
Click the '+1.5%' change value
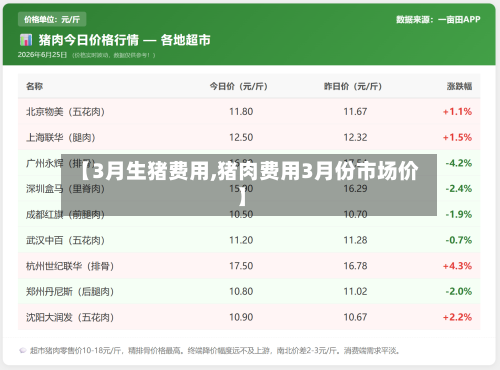pyautogui.click(x=457, y=137)
